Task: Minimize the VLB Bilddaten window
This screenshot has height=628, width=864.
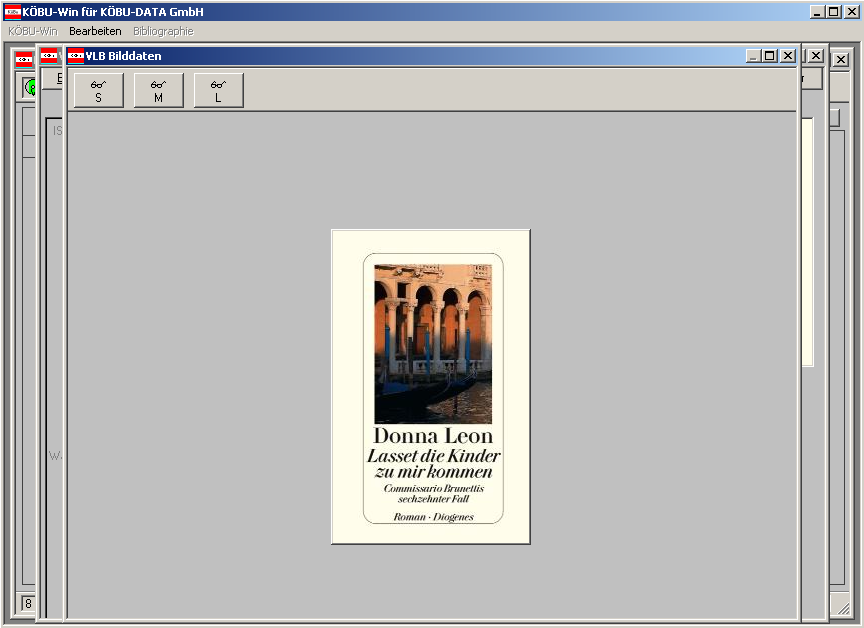Action: coord(753,56)
